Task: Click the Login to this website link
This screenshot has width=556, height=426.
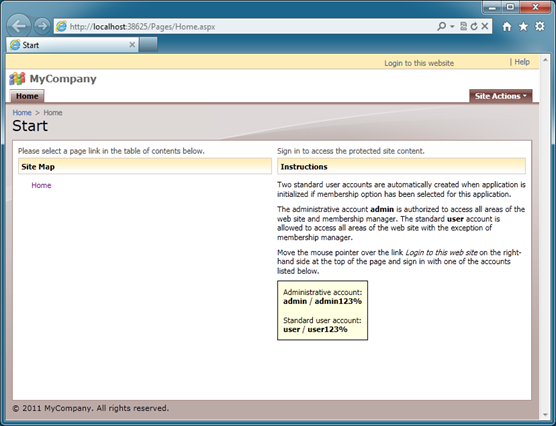Action: tap(419, 63)
